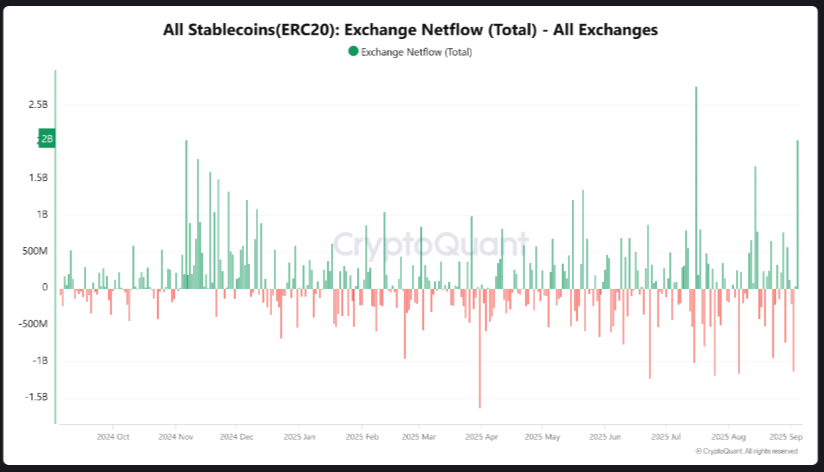
Task: Click the 2.5B y-axis label
Action: [x=39, y=104]
